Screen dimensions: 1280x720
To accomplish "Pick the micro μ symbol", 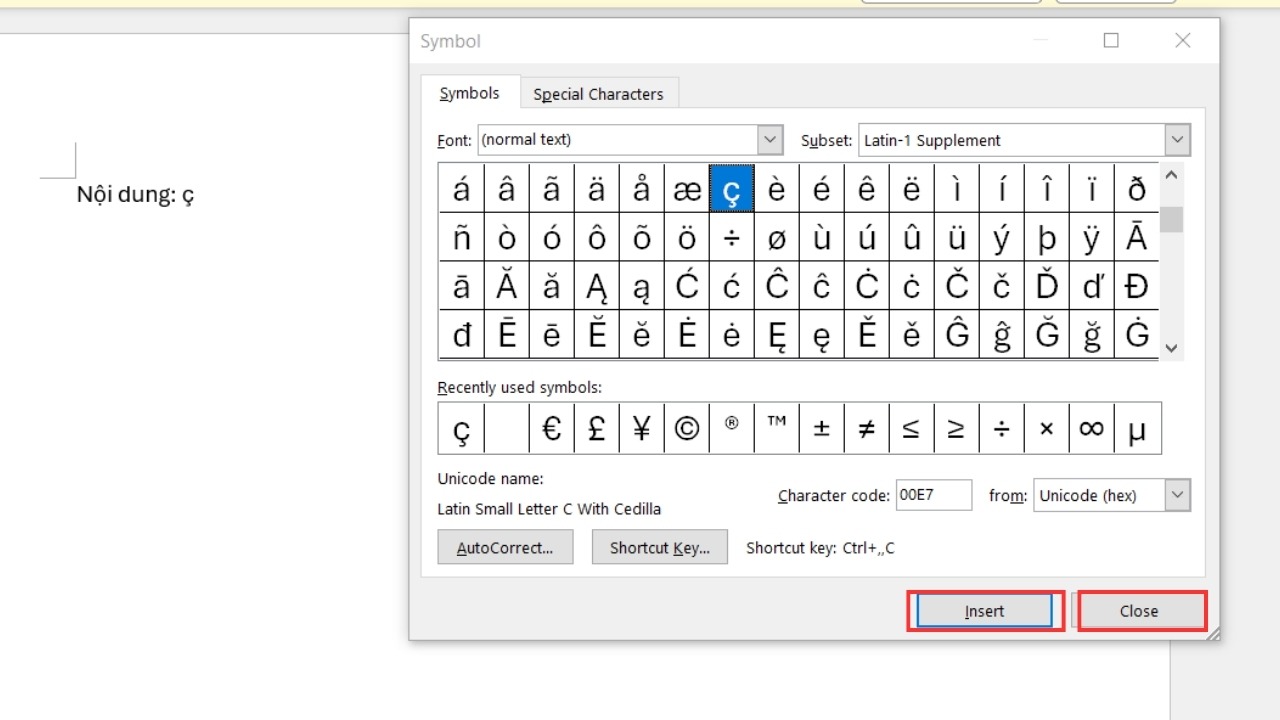I will (1137, 428).
